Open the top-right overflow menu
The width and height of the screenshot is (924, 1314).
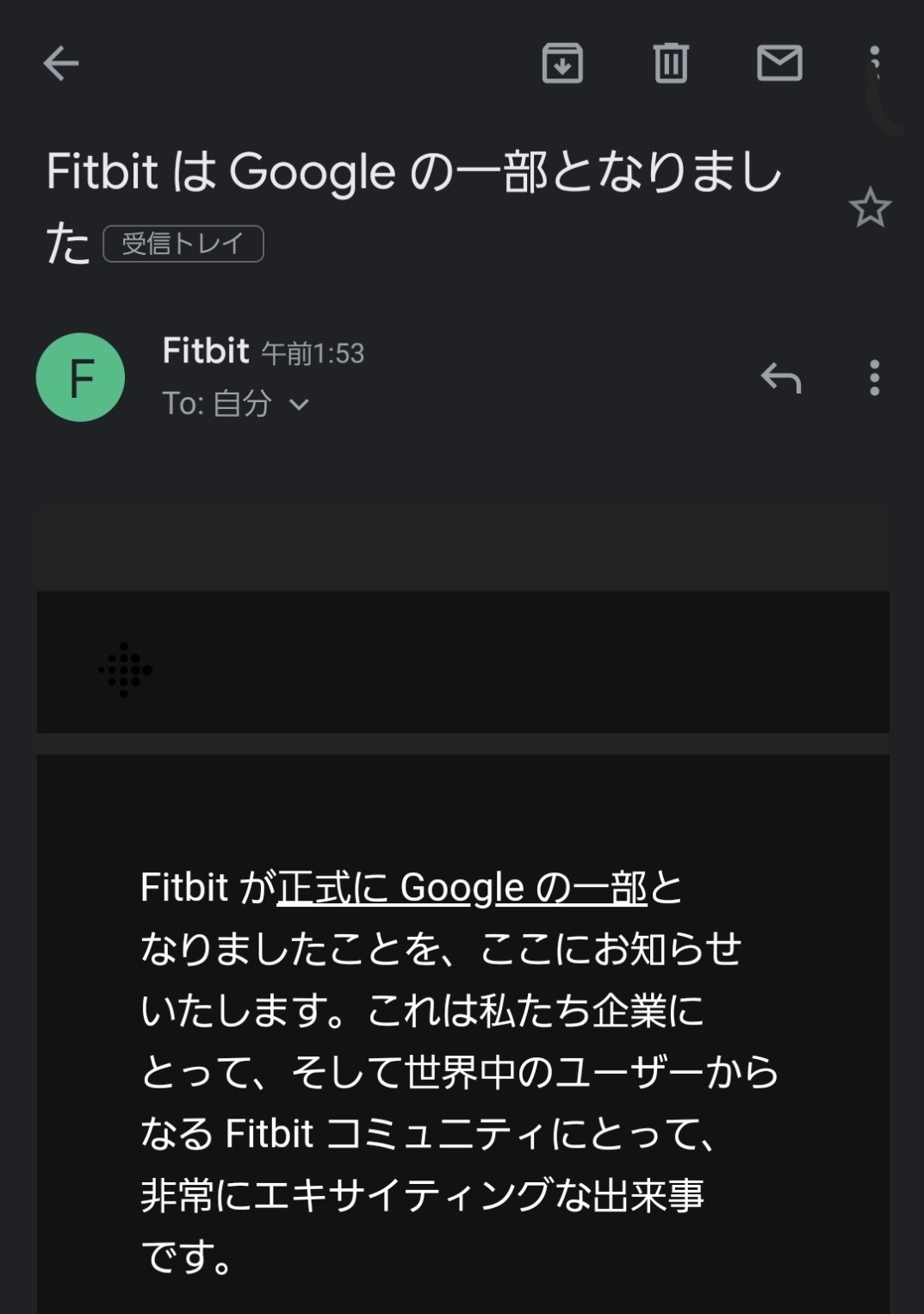pyautogui.click(x=874, y=63)
